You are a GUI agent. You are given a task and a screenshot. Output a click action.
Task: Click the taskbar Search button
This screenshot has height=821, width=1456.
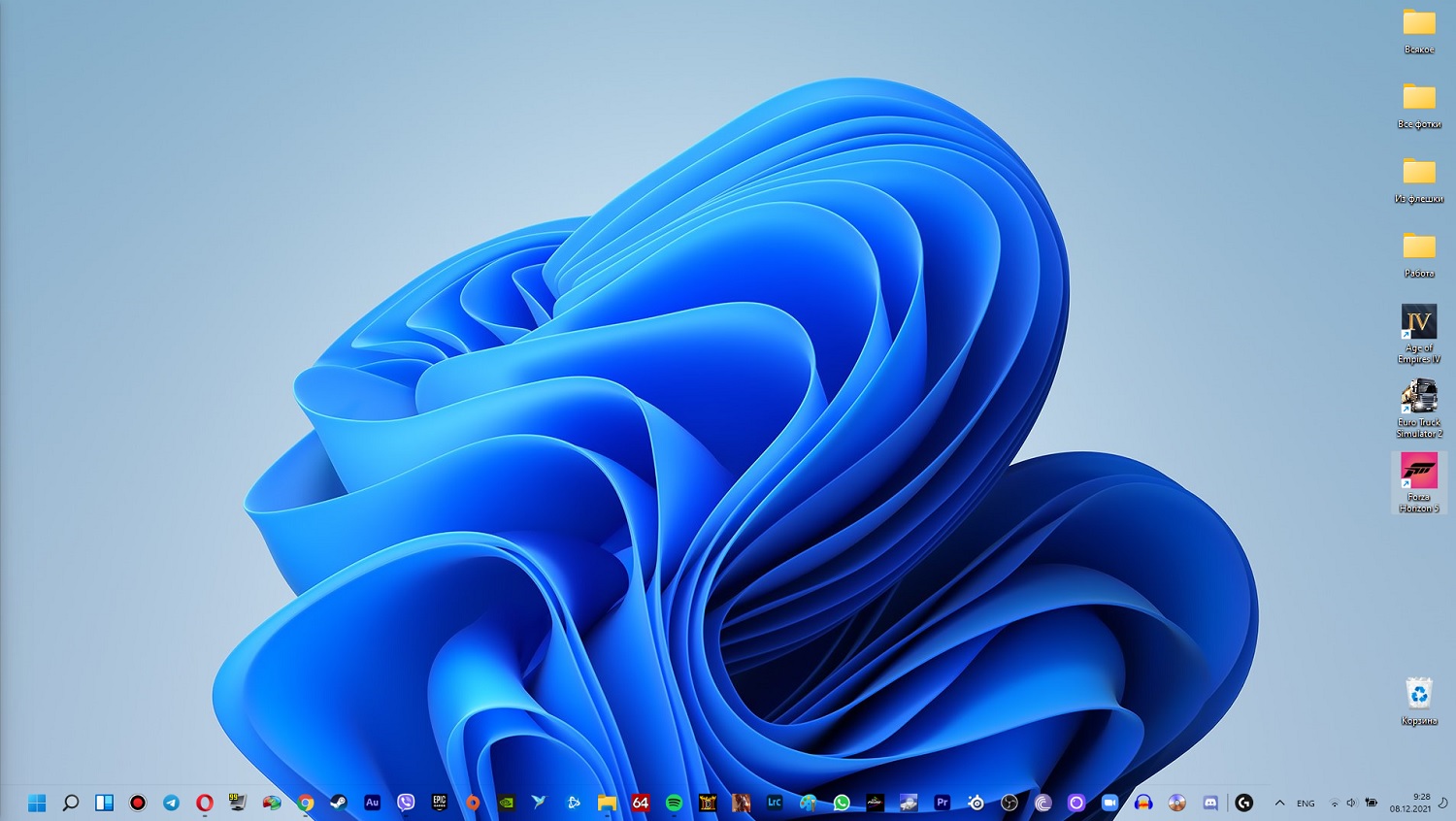tap(71, 803)
